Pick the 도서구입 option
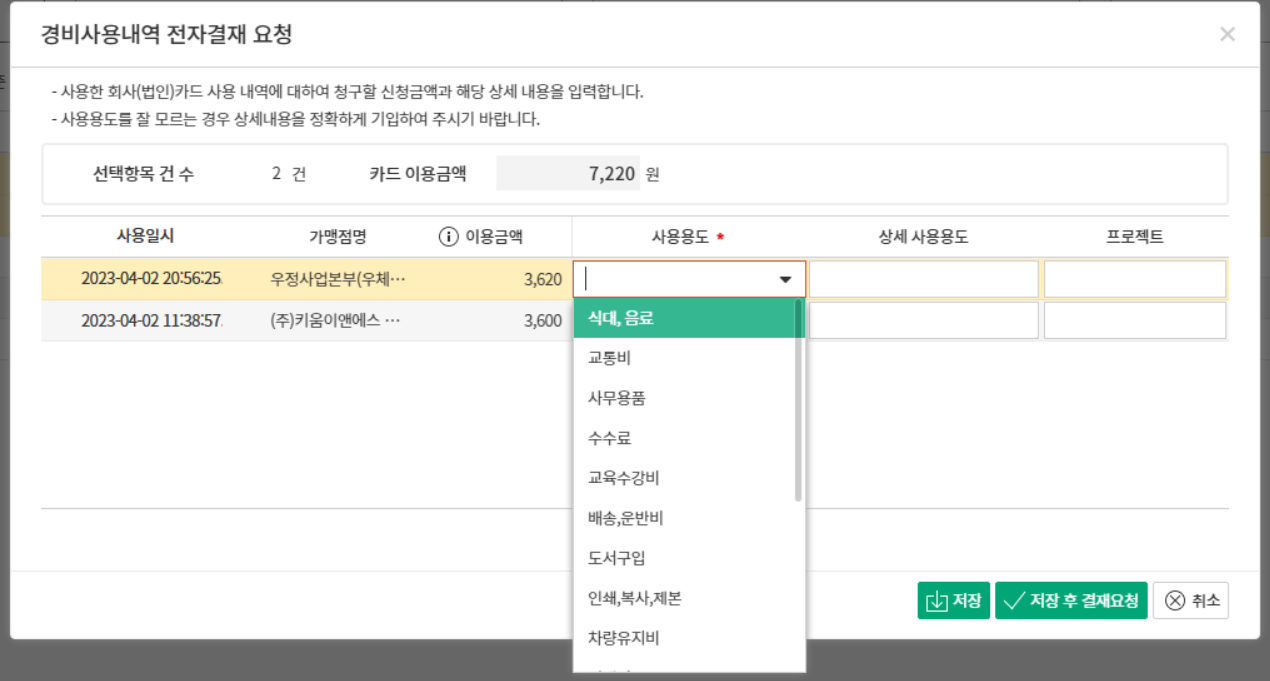The width and height of the screenshot is (1270, 681). 616,558
